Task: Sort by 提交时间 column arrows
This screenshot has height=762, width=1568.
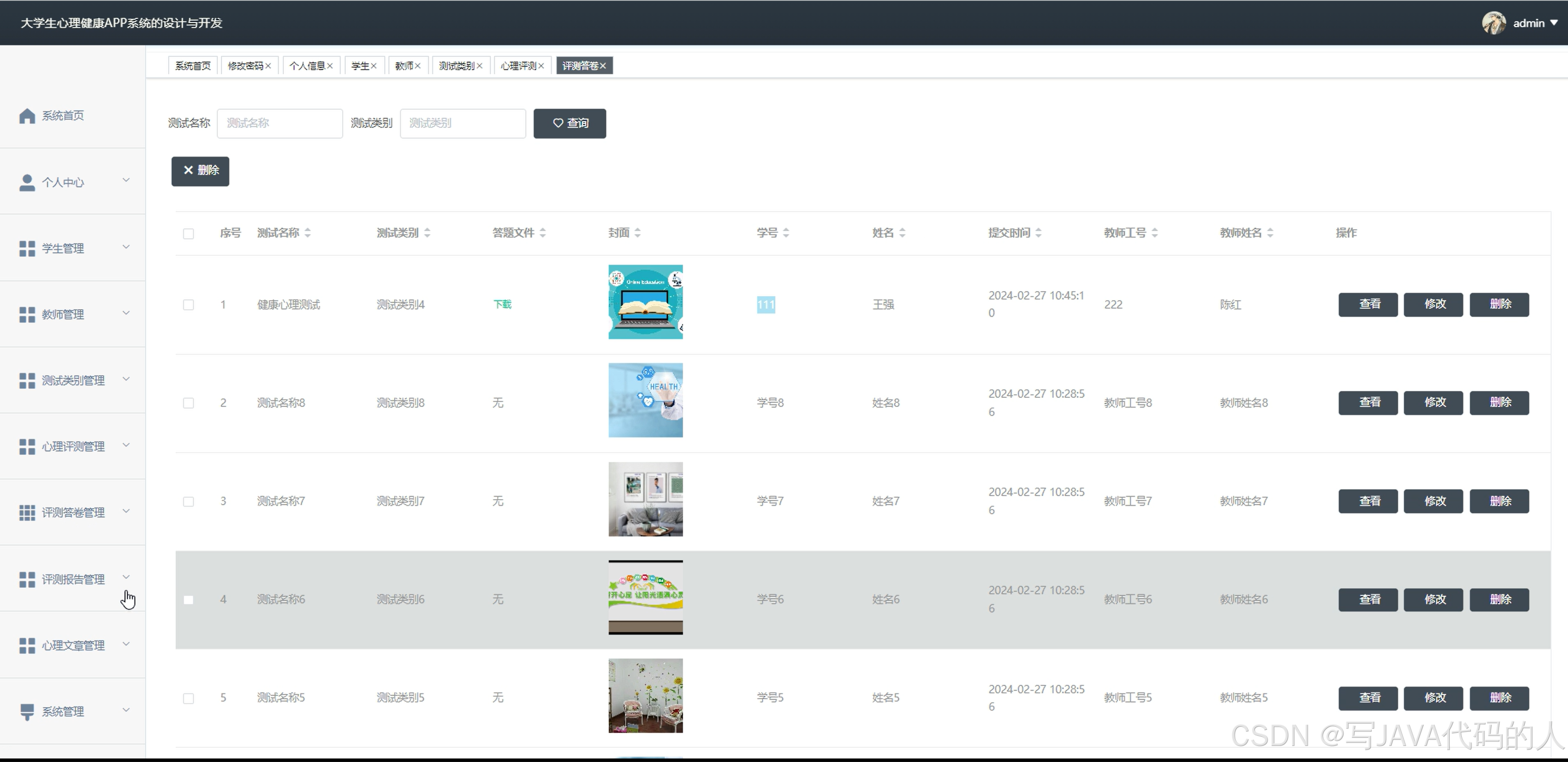Action: (x=1038, y=233)
